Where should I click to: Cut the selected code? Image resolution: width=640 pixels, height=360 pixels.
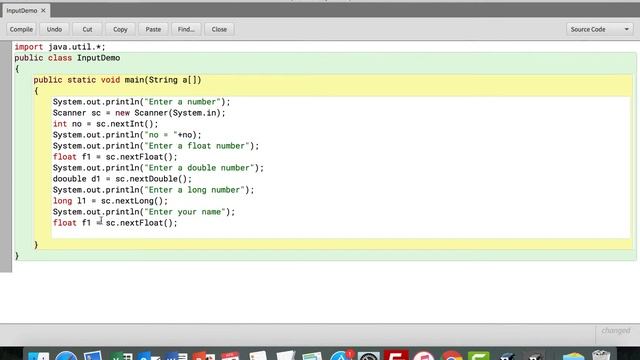(87, 29)
